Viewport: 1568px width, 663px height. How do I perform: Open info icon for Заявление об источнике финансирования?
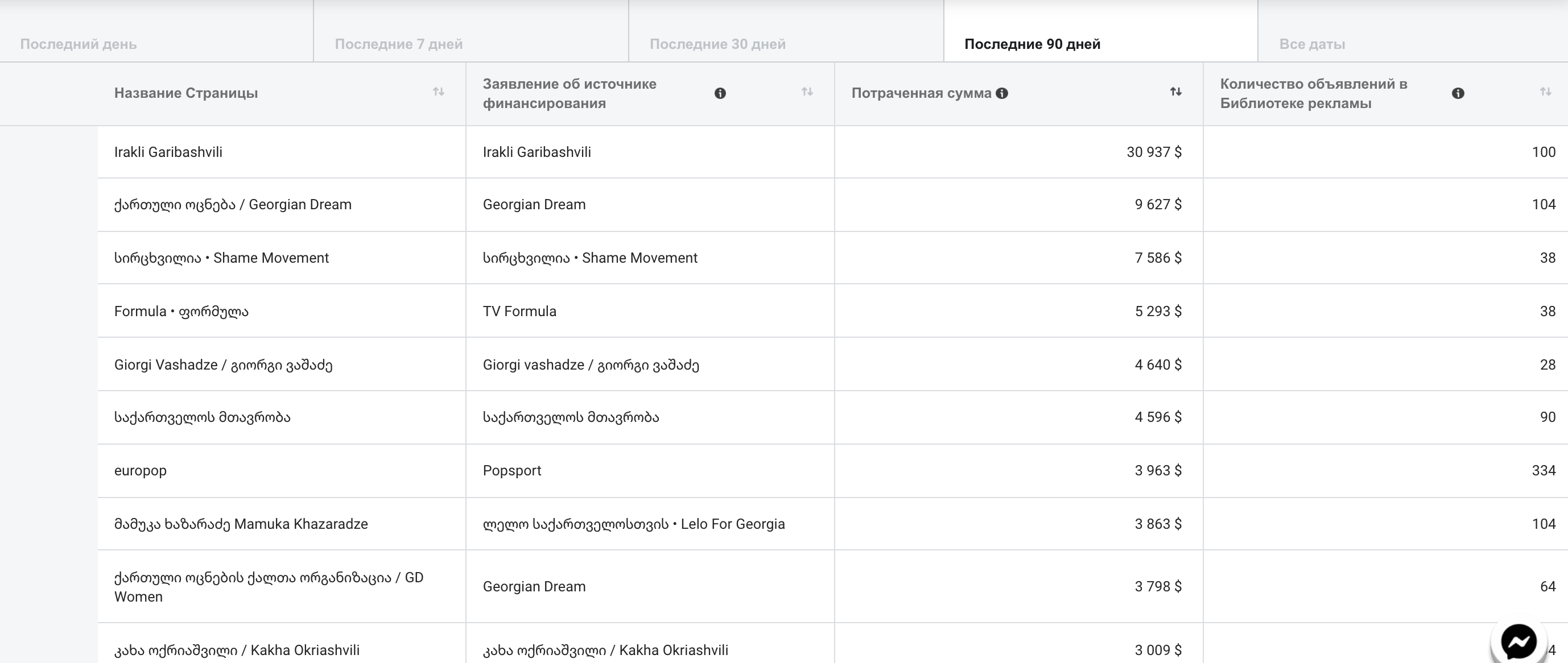720,93
